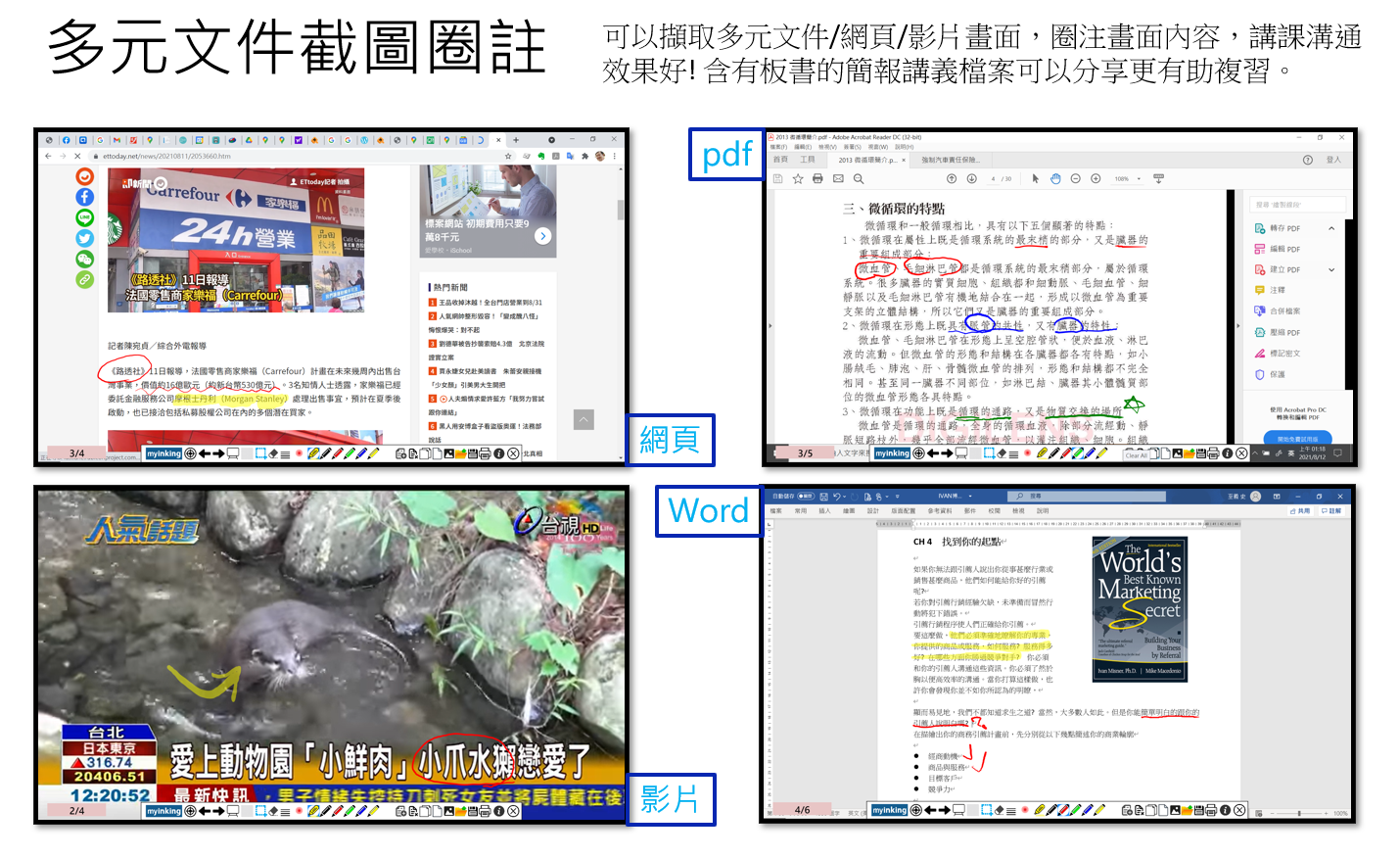The height and width of the screenshot is (857, 1400).
Task: Select the Hand tool in Acrobat Reader
Action: (x=1055, y=179)
